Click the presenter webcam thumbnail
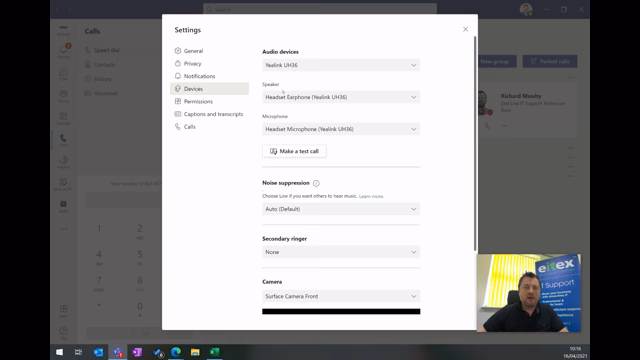Viewport: 640px width, 360px height. (x=529, y=293)
